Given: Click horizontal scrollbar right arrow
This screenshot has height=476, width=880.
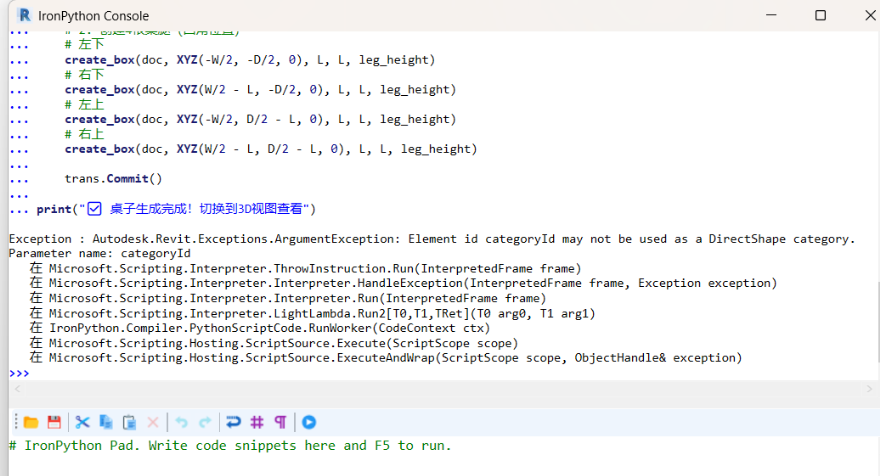Looking at the screenshot, I should (x=869, y=388).
